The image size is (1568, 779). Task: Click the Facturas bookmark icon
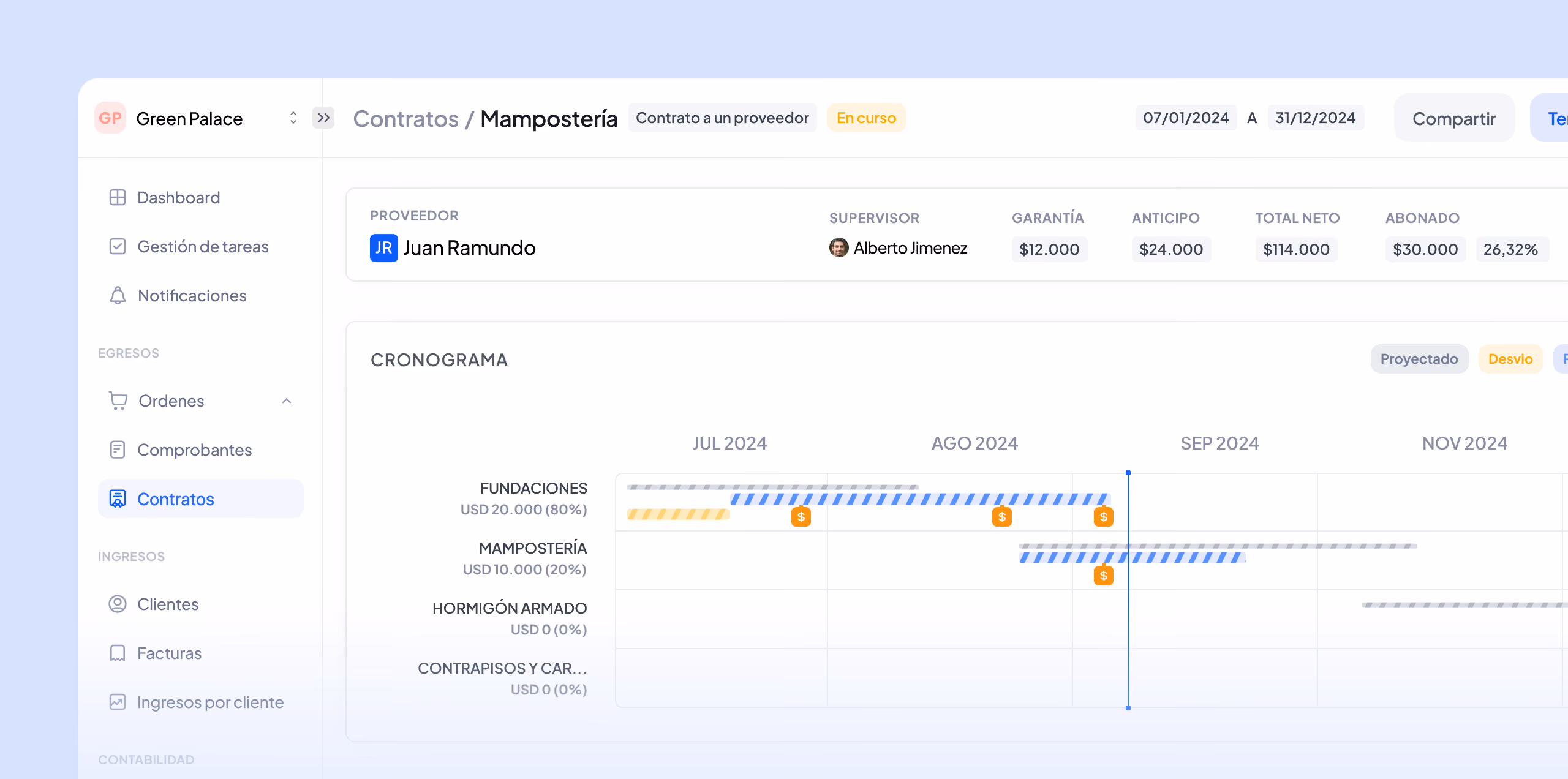point(118,653)
